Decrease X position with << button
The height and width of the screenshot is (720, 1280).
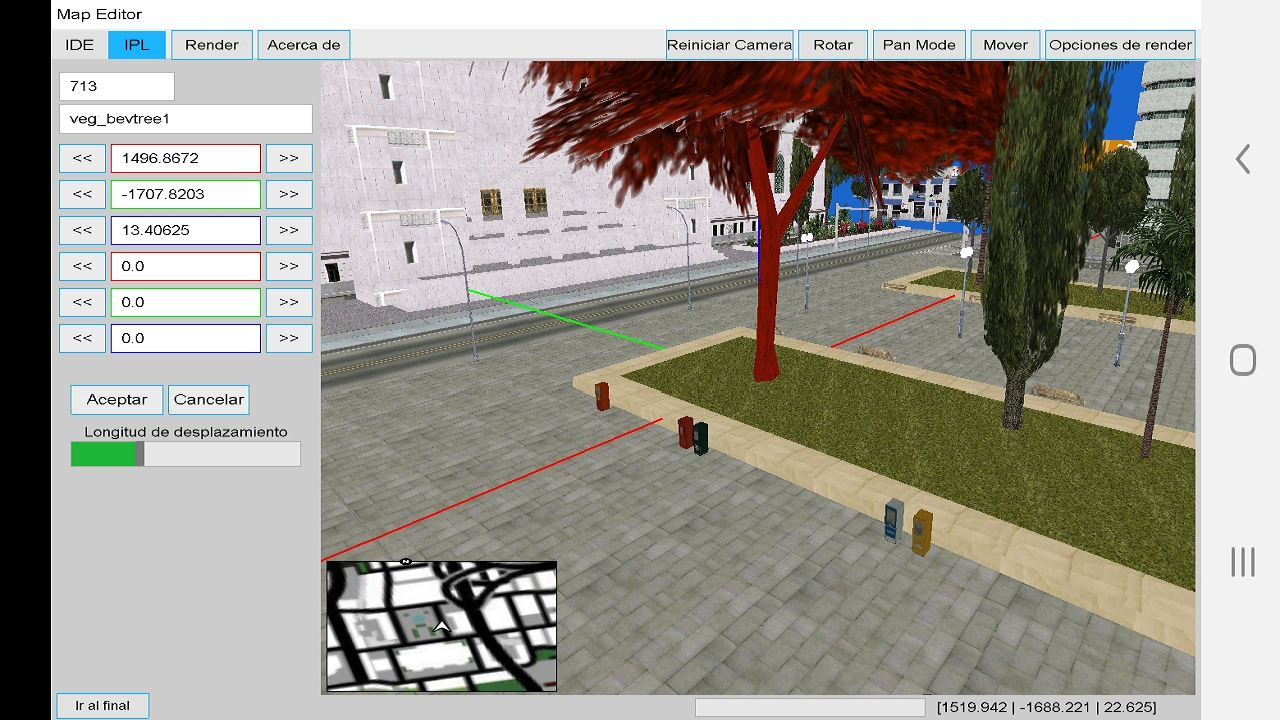tap(82, 158)
